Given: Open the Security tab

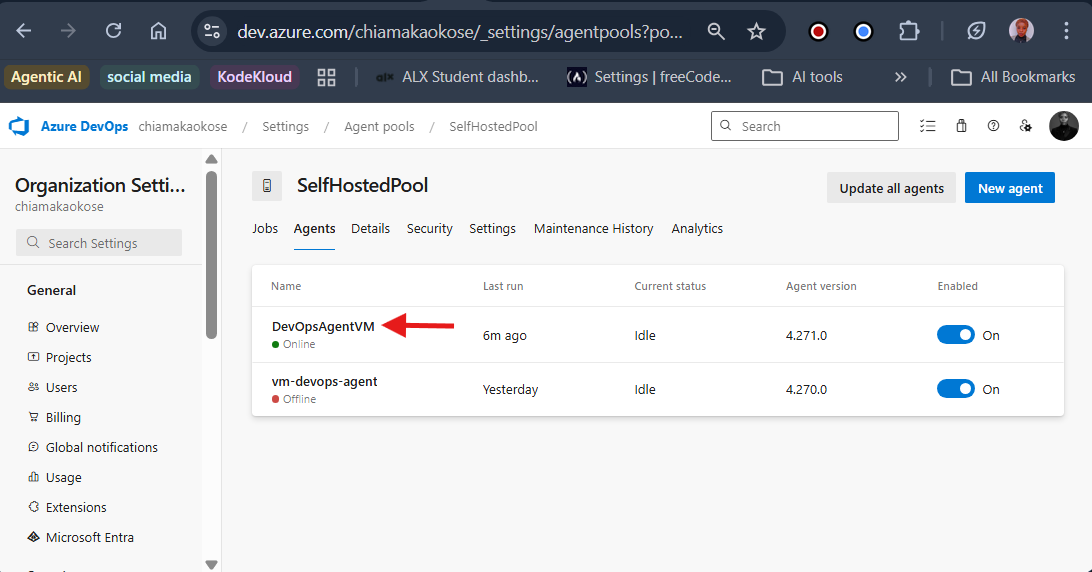Looking at the screenshot, I should [x=430, y=229].
